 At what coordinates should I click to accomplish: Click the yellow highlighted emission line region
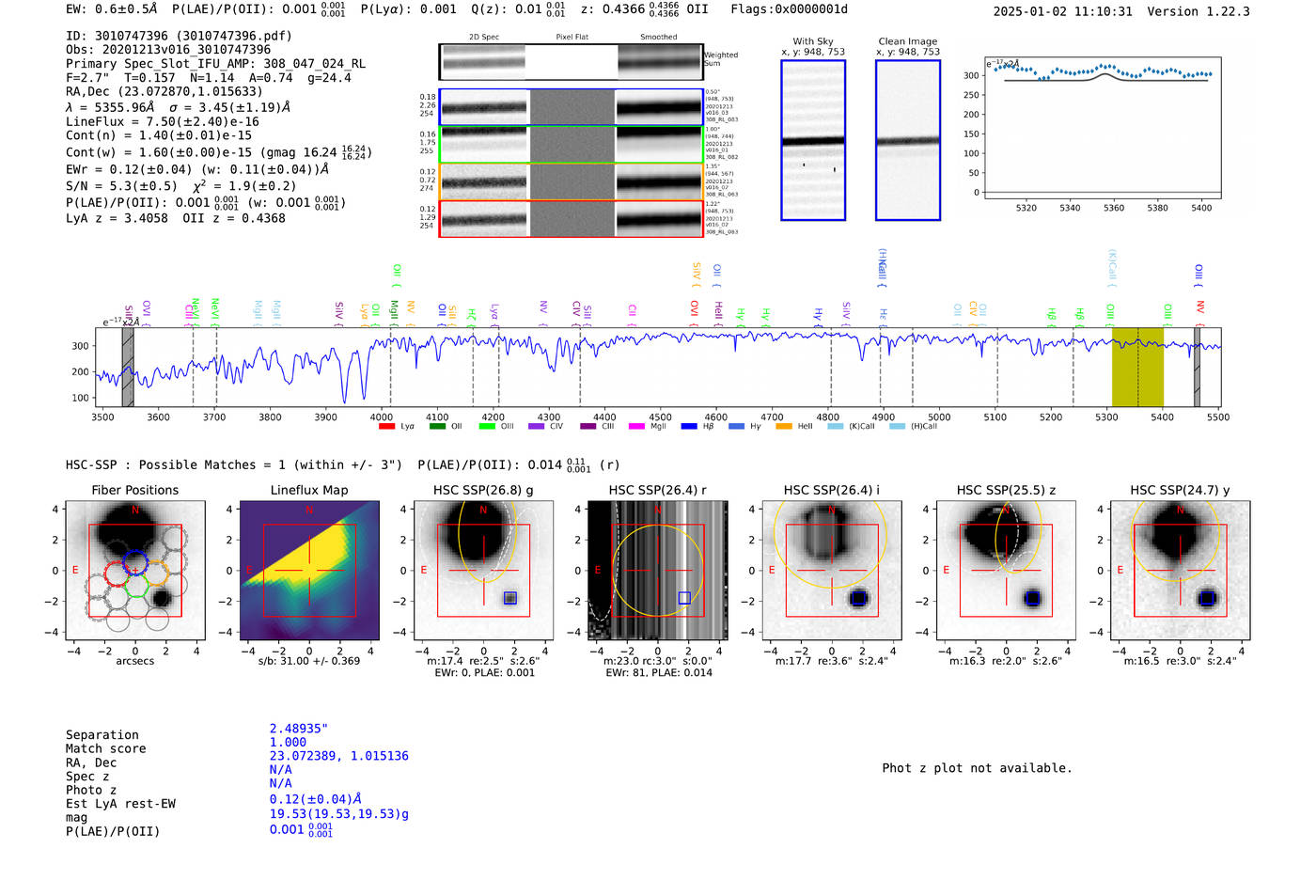pyautogui.click(x=1137, y=367)
